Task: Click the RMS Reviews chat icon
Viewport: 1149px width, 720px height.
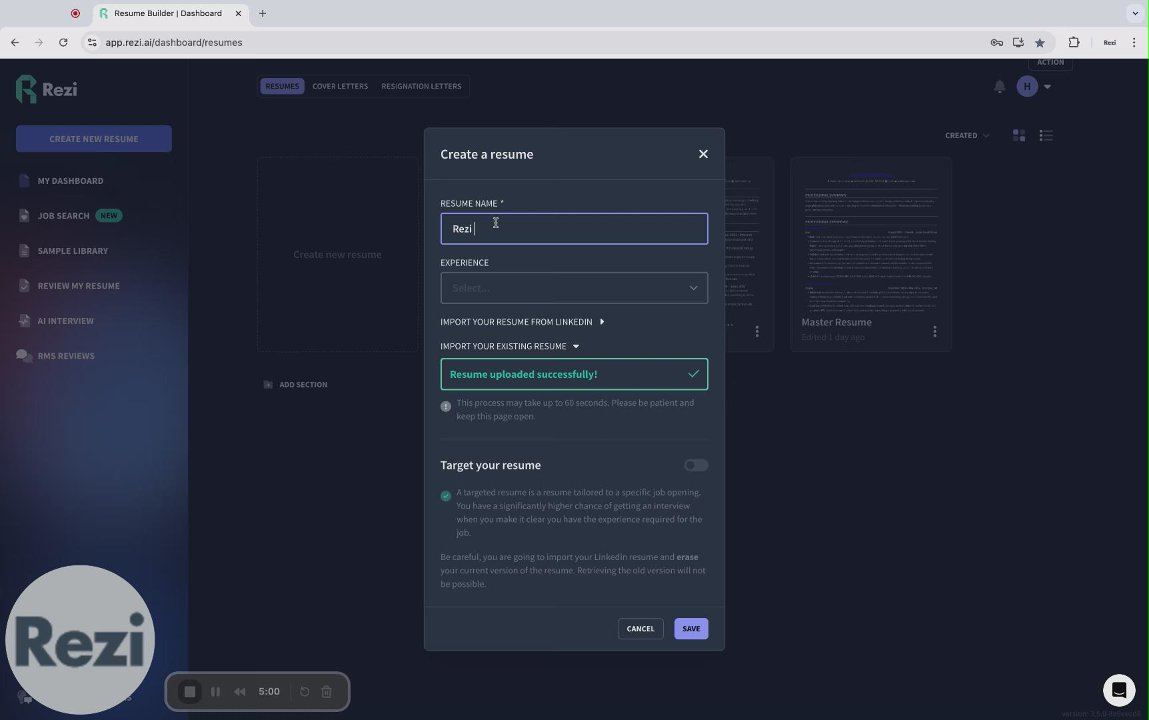Action: tap(24, 356)
